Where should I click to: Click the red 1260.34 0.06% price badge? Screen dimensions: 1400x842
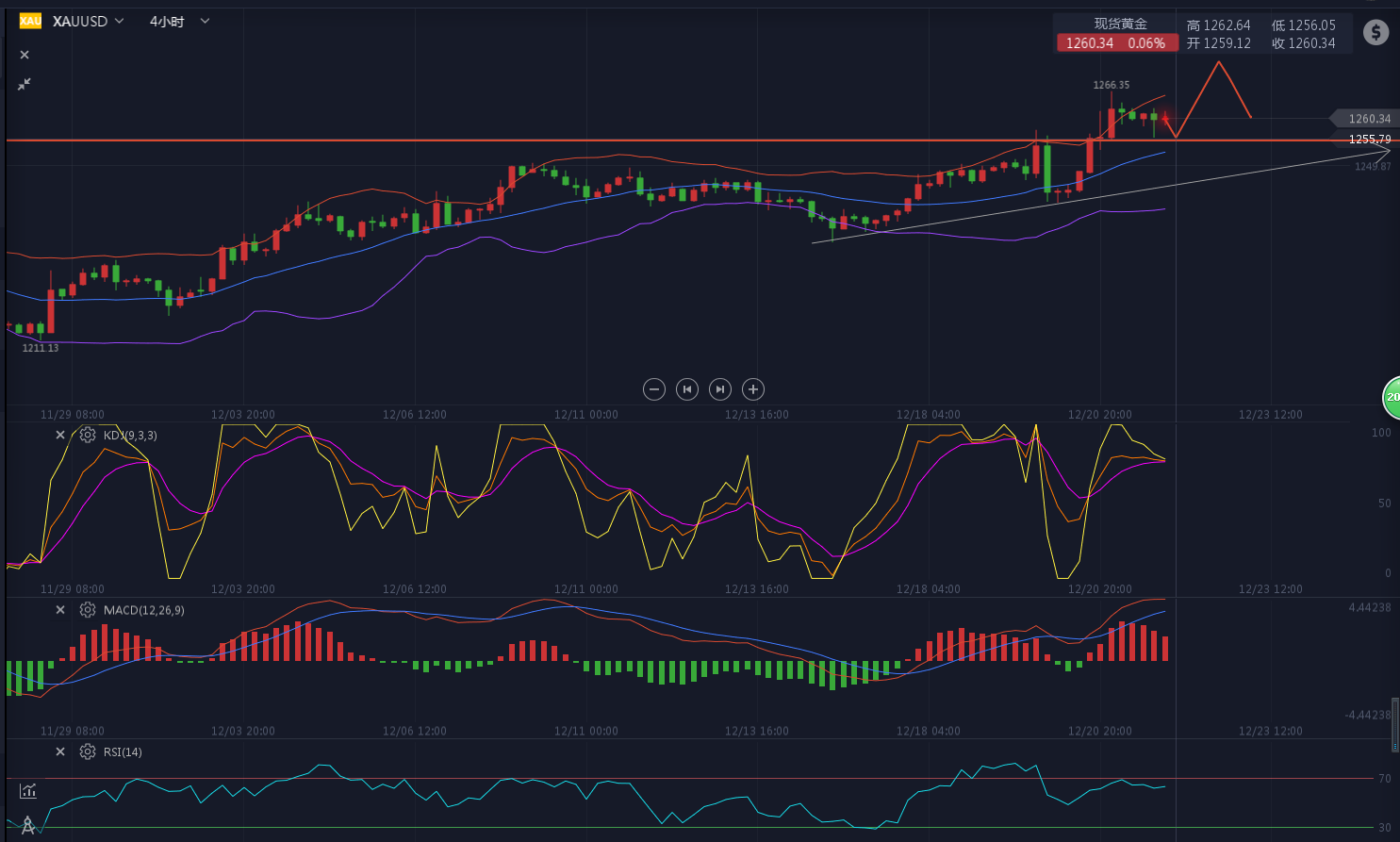coord(1116,43)
